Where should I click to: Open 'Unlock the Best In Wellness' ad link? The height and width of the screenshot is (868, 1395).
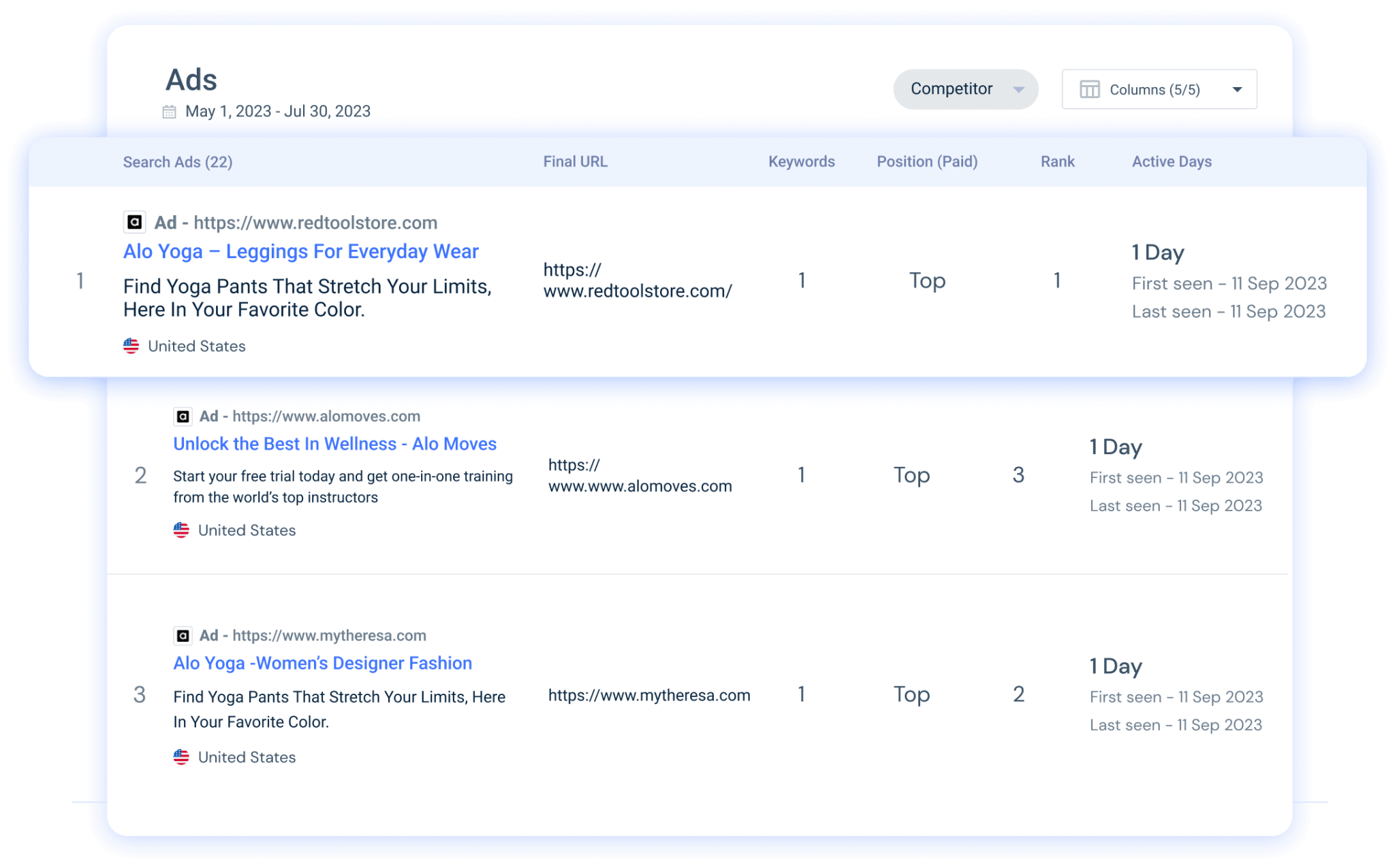click(x=334, y=444)
